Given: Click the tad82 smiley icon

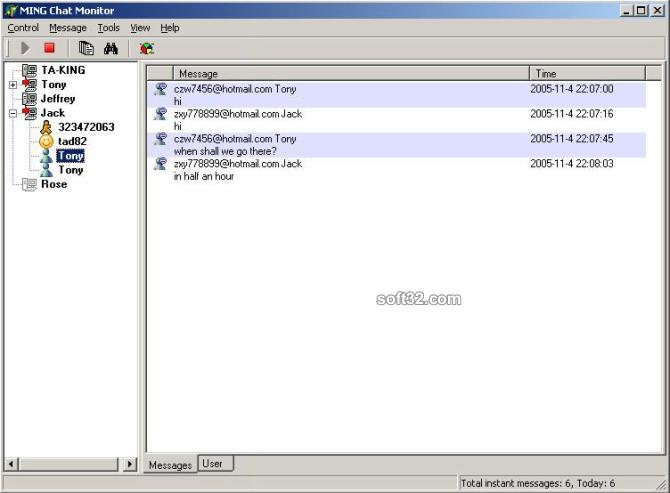Looking at the screenshot, I should pos(46,141).
